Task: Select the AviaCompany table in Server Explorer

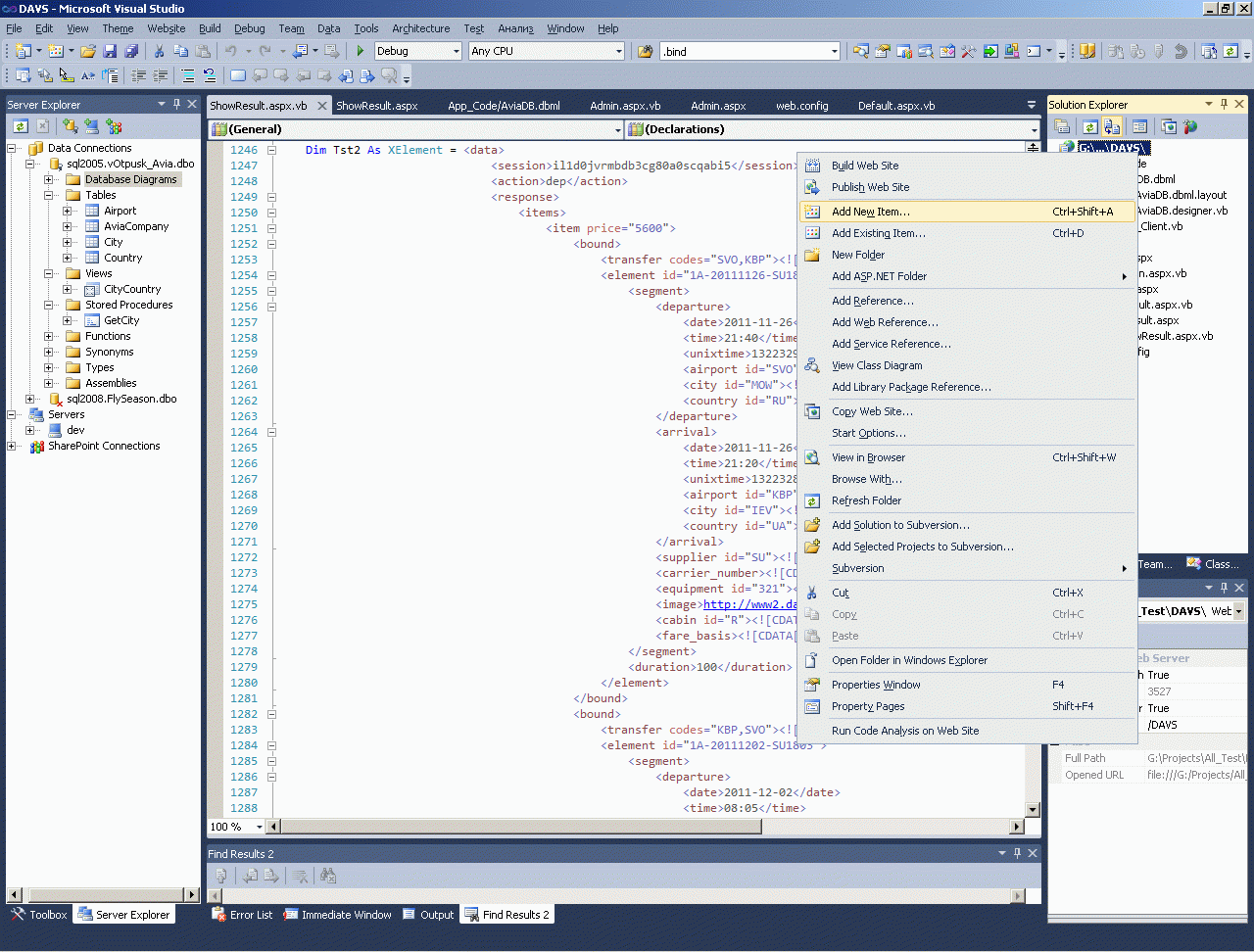Action: [136, 226]
